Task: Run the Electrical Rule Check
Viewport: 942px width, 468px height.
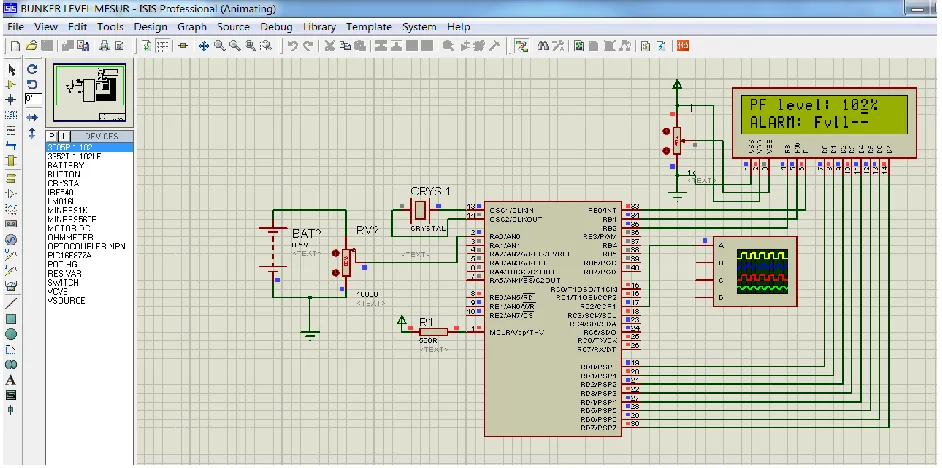Action: pyautogui.click(x=661, y=46)
